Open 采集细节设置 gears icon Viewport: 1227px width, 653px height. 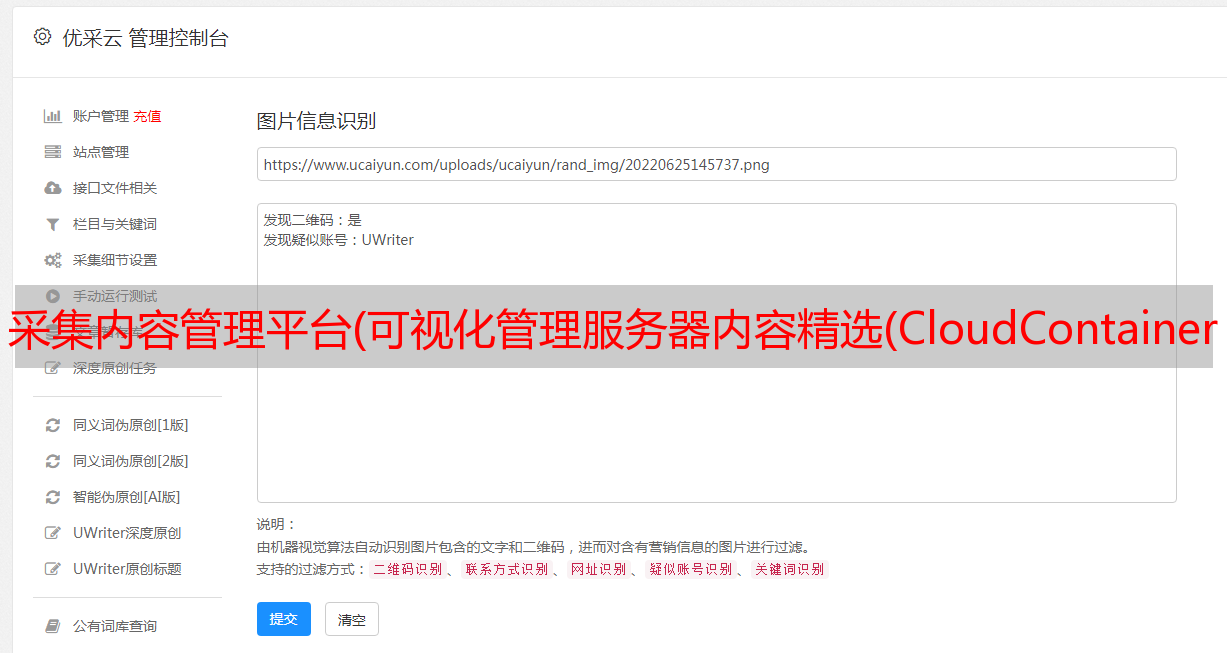tap(53, 260)
